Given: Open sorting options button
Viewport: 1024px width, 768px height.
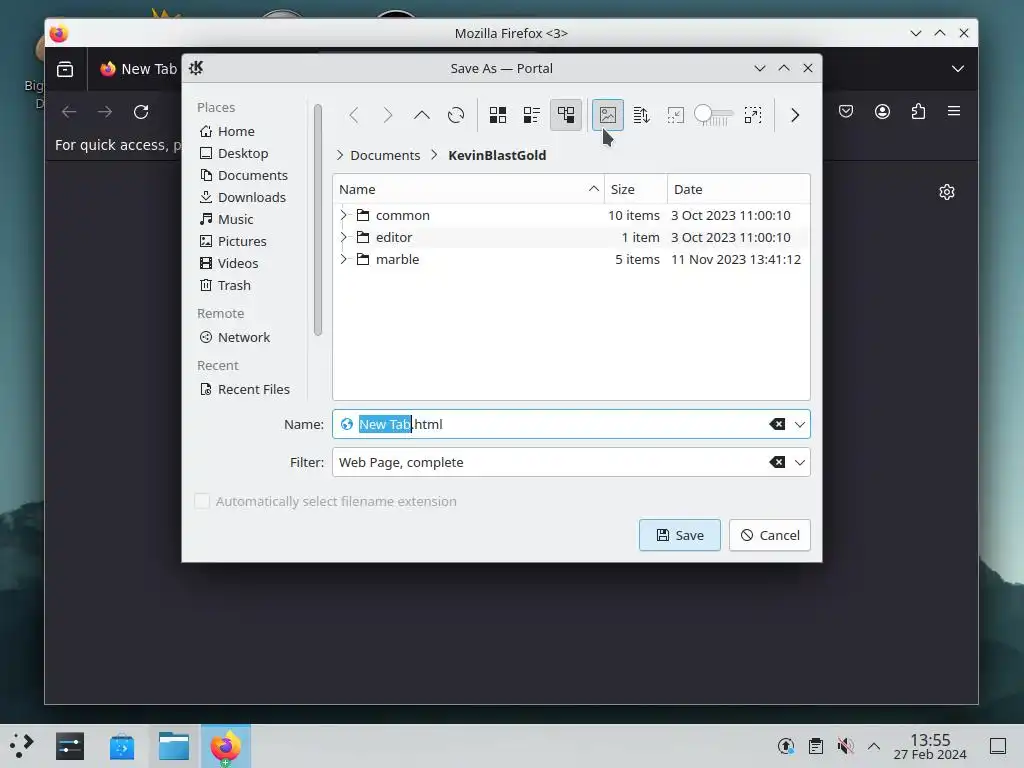Looking at the screenshot, I should coord(641,116).
